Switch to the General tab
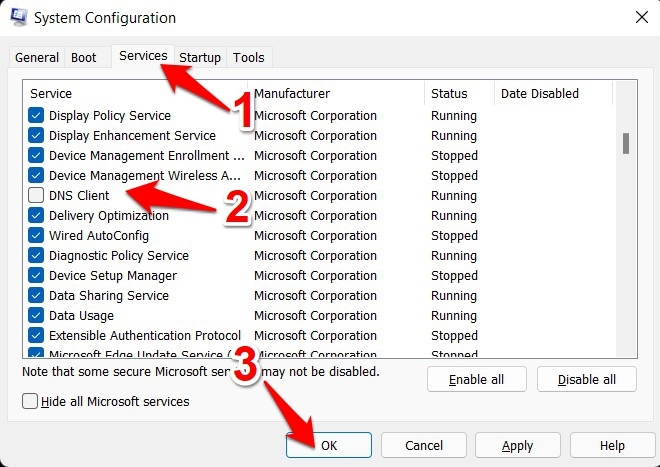 (37, 58)
